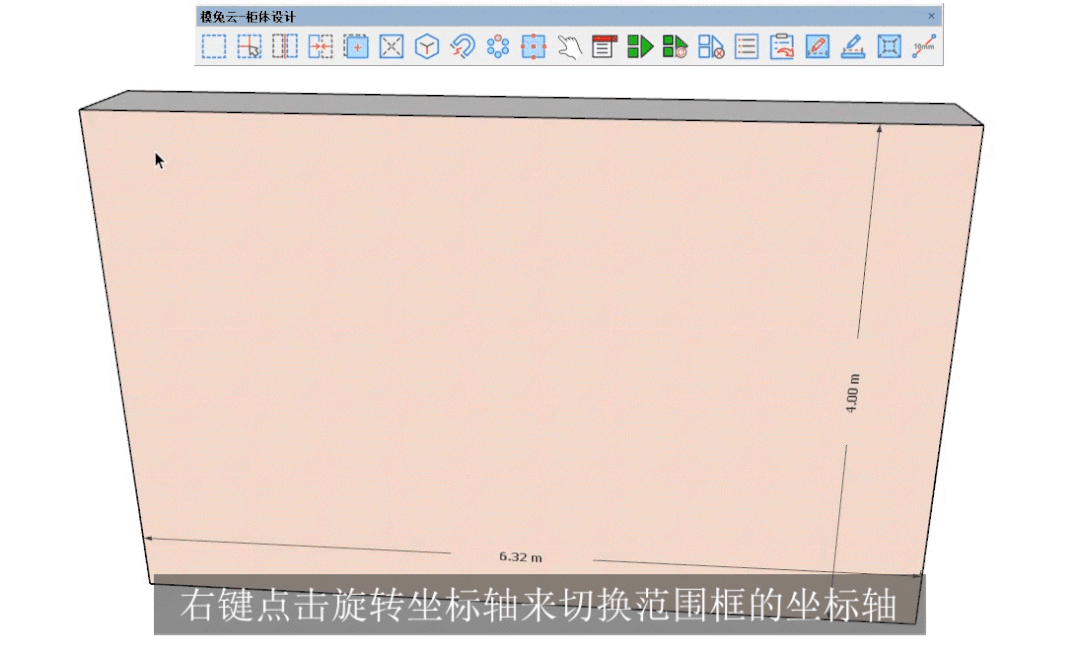Click the panels with red delete icon
The height and width of the screenshot is (657, 1079).
pyautogui.click(x=711, y=47)
